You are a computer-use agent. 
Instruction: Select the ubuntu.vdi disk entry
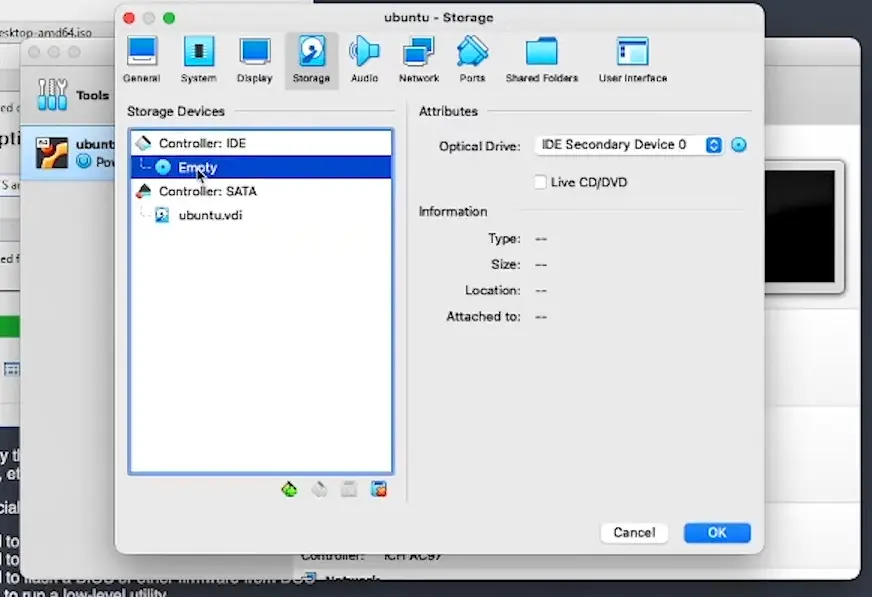click(x=261, y=215)
